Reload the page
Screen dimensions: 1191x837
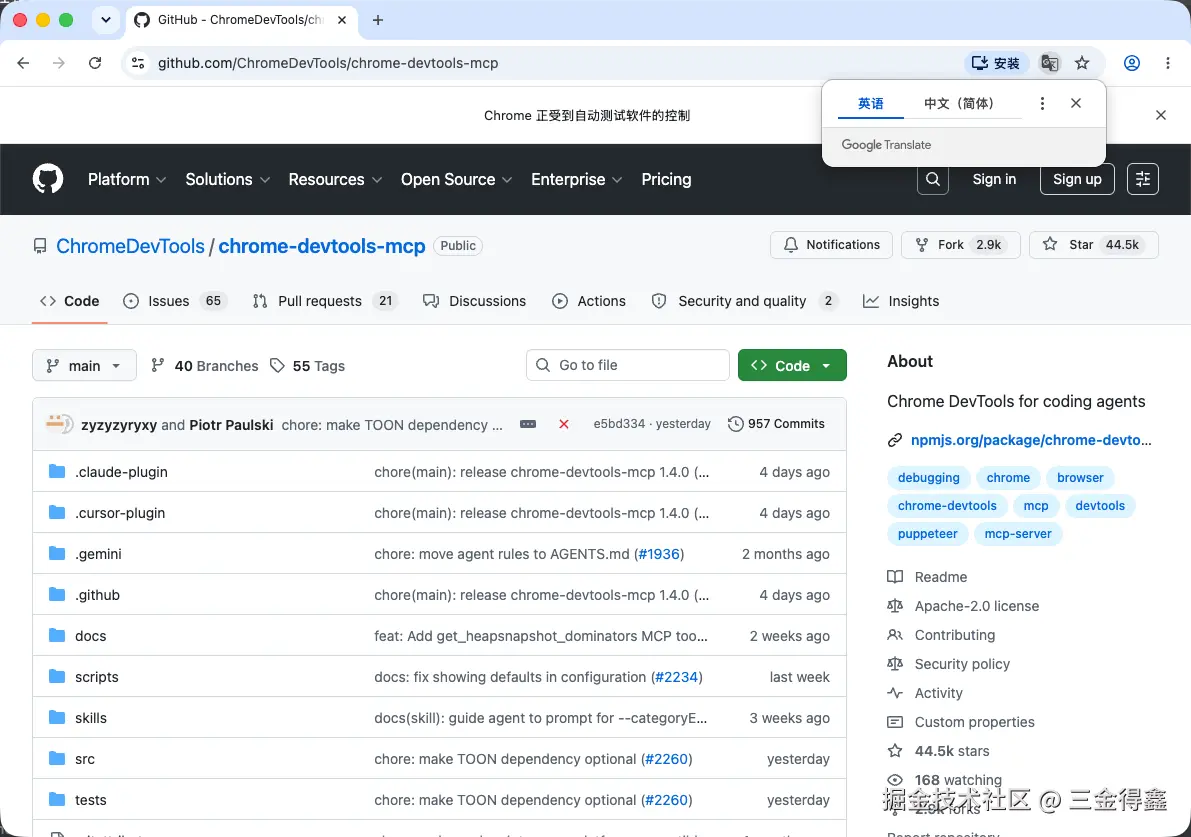95,63
